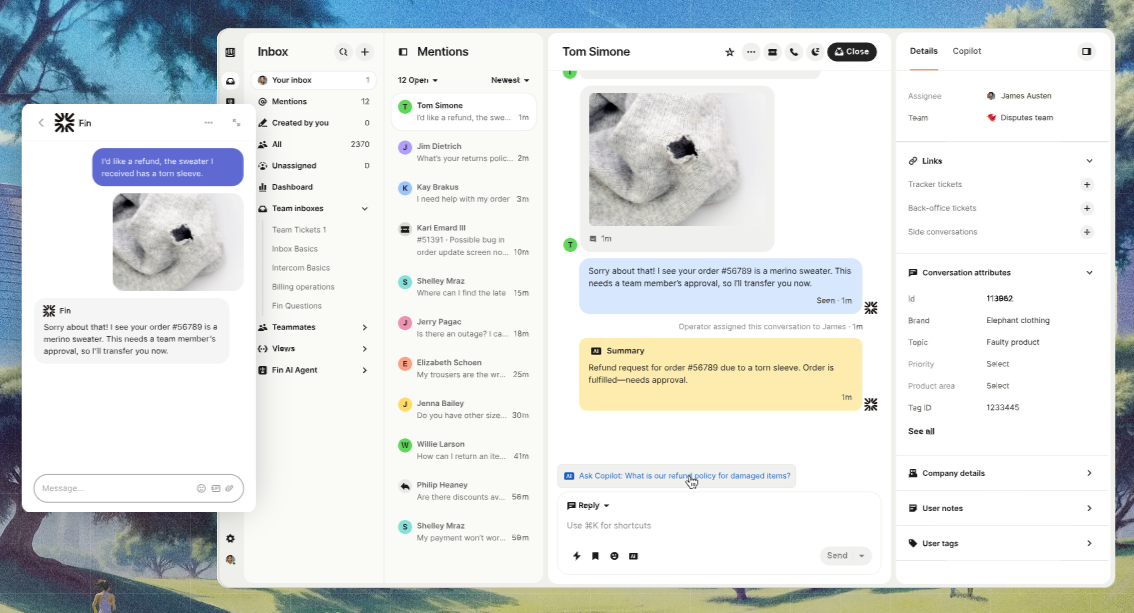Image resolution: width=1134 pixels, height=613 pixels.
Task: Click the search icon next to Inbox
Action: (x=343, y=52)
